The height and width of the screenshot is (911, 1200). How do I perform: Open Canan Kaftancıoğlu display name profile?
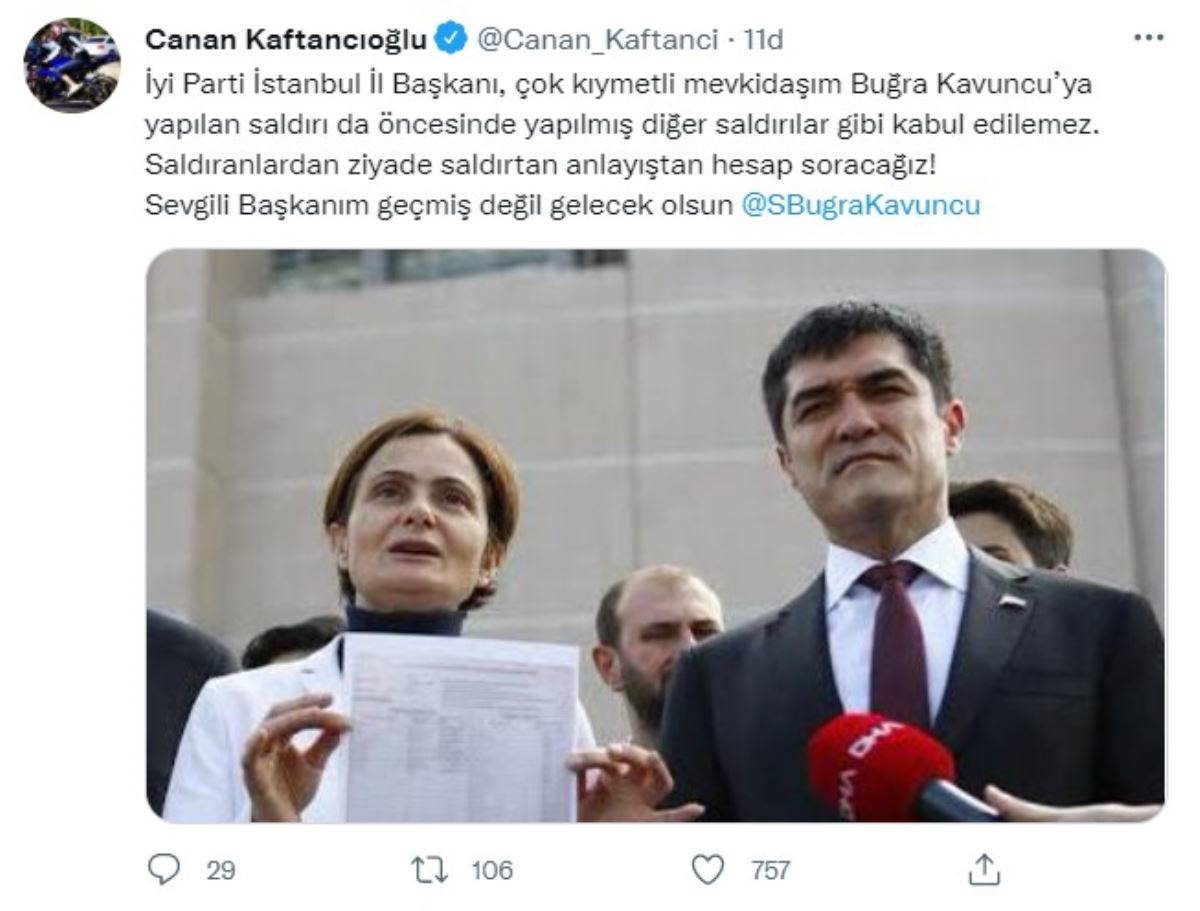(288, 39)
